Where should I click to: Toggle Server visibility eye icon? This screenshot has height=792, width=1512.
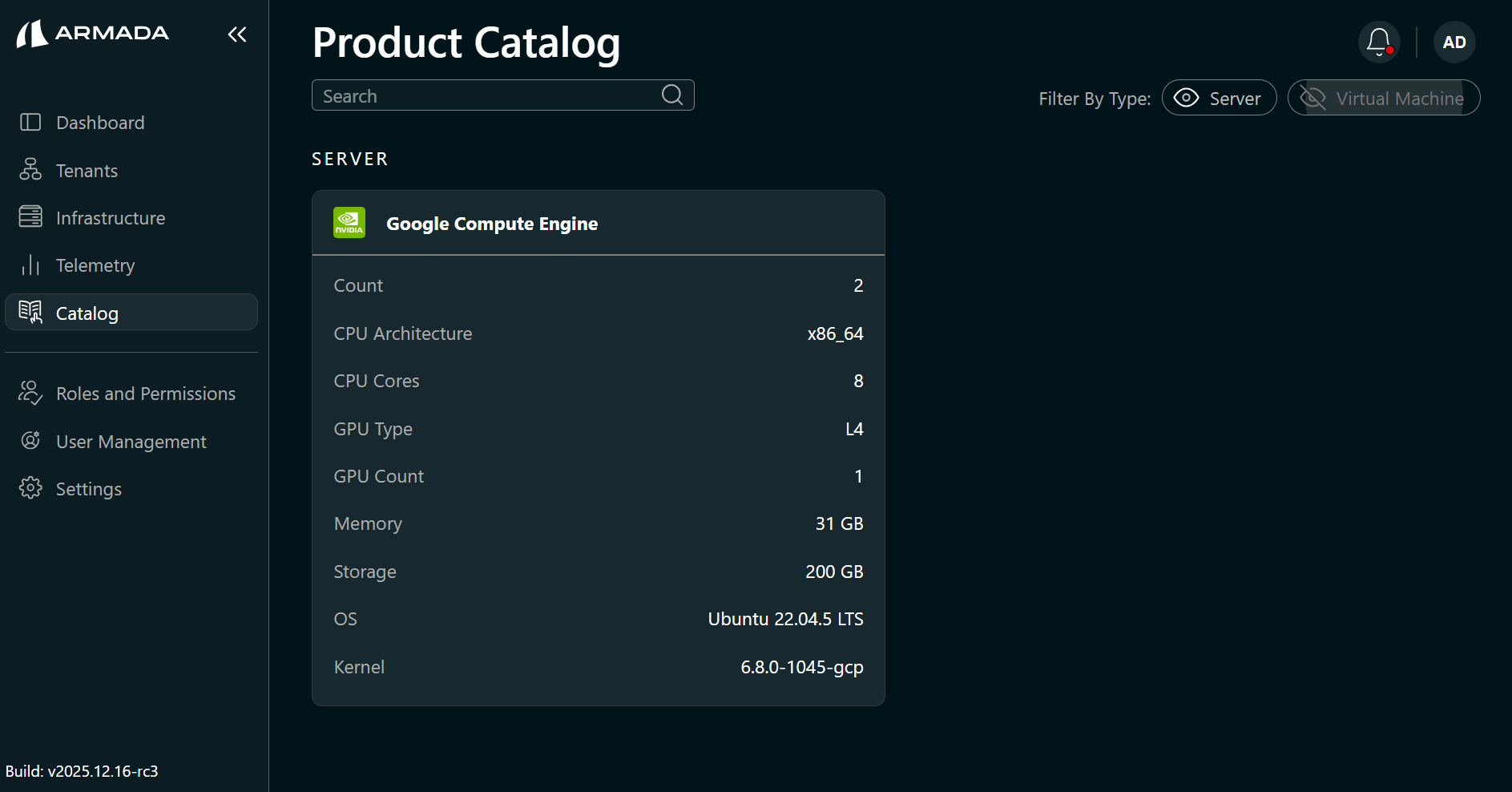tap(1186, 97)
